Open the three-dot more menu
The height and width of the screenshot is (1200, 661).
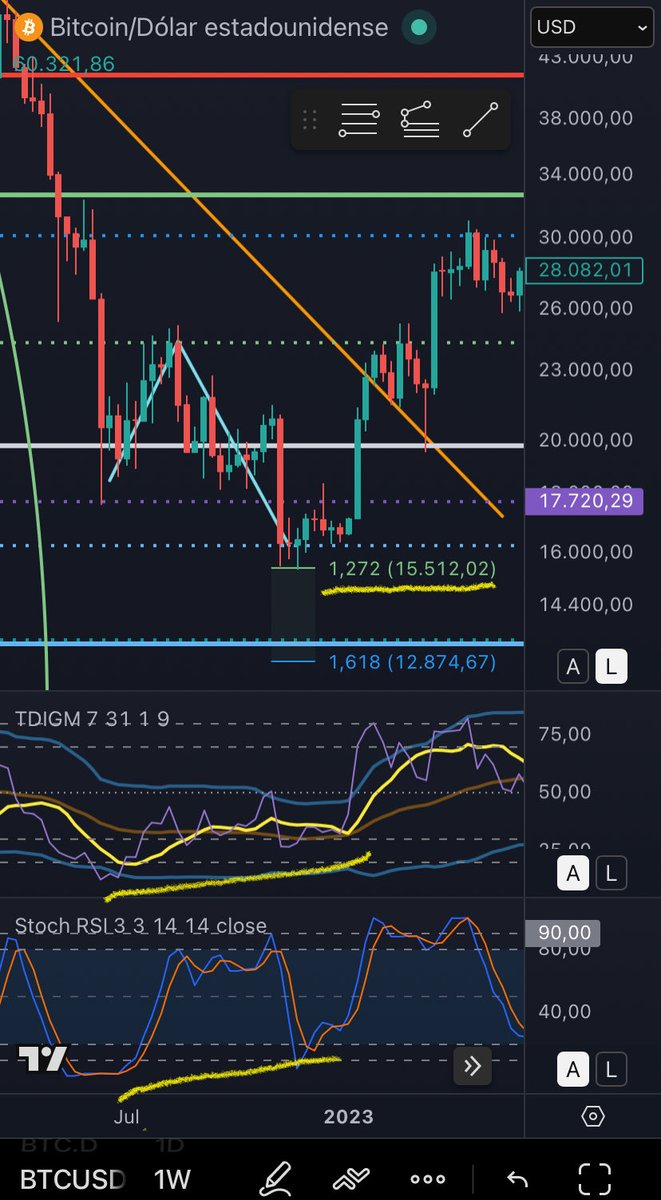428,1178
